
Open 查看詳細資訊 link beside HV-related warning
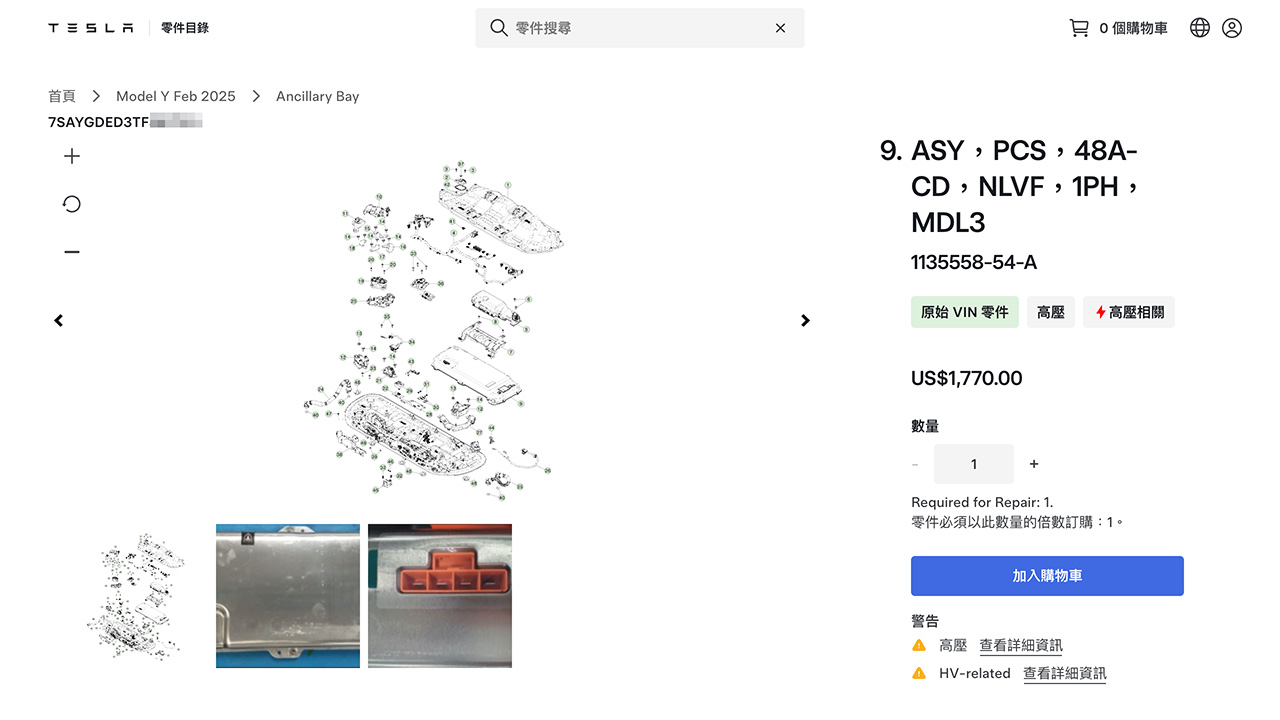tap(1065, 674)
